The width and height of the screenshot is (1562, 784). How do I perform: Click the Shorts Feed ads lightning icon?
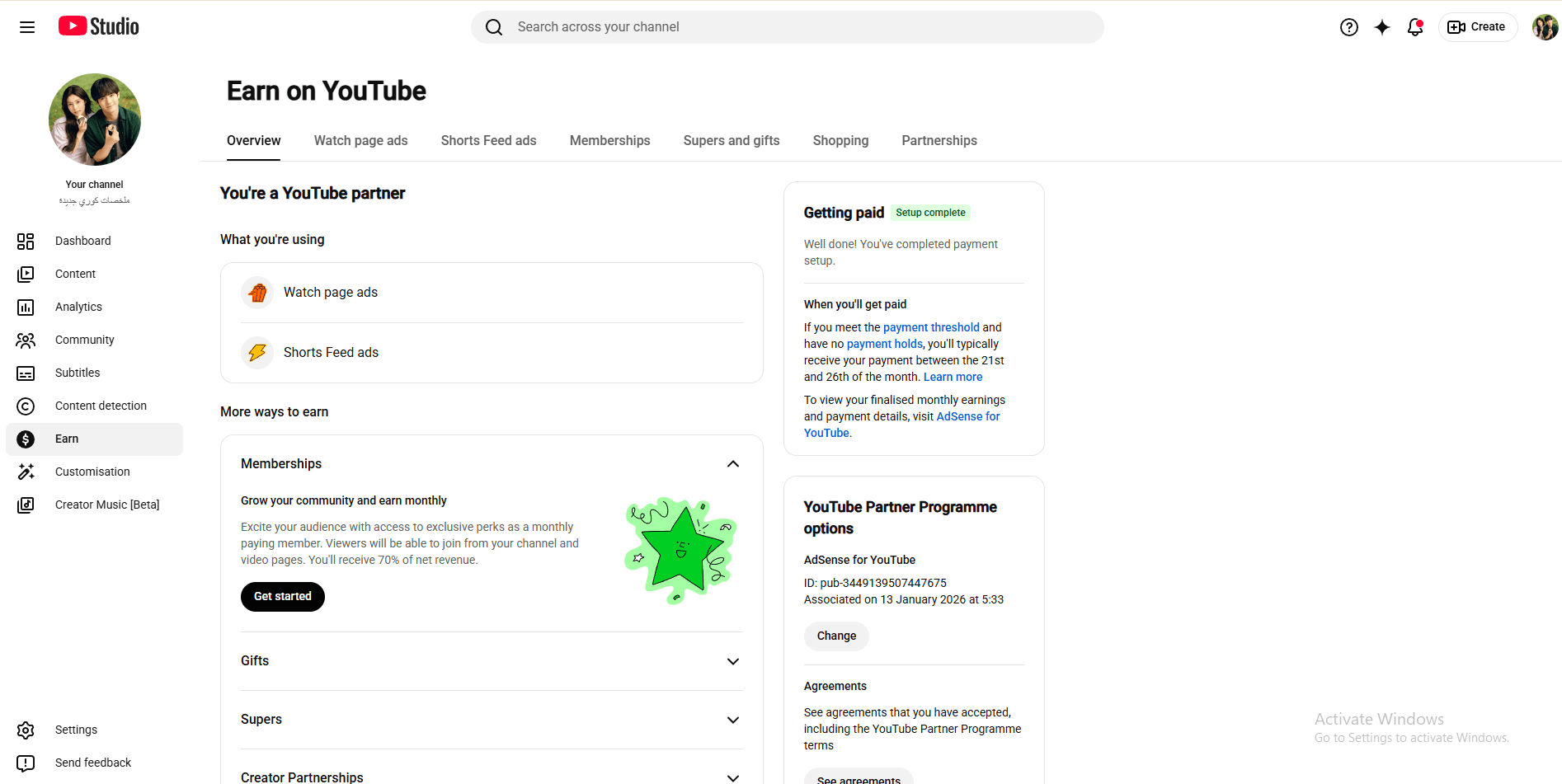(x=257, y=353)
